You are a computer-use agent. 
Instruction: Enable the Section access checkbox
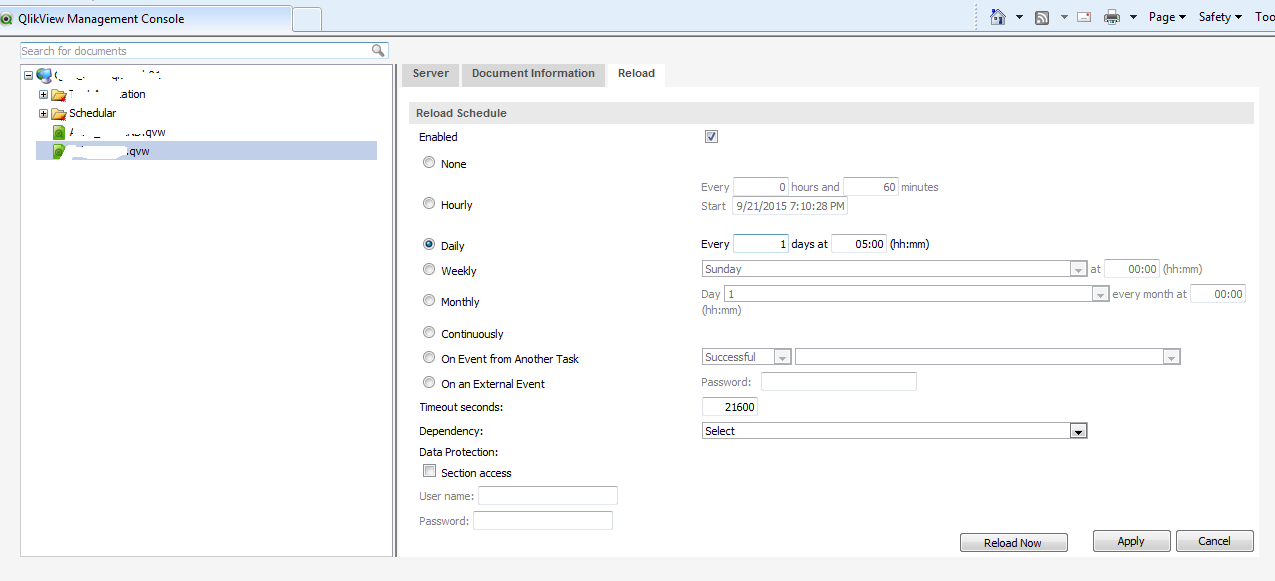(x=429, y=471)
